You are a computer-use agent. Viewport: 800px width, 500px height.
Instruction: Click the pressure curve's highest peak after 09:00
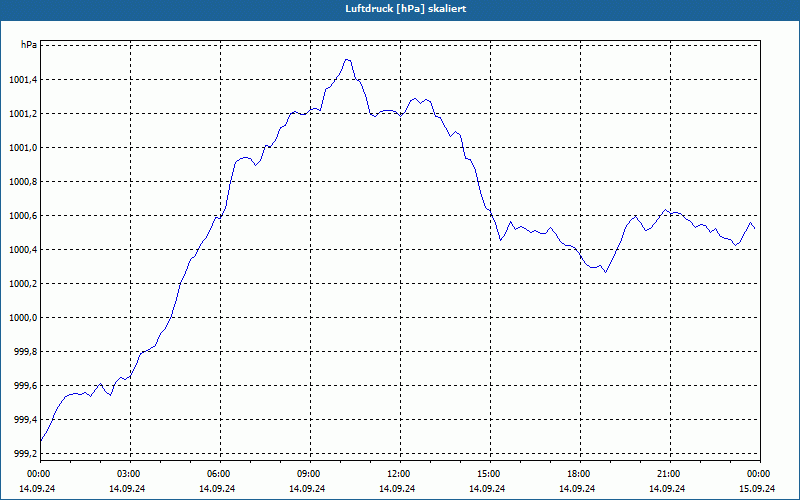[347, 59]
